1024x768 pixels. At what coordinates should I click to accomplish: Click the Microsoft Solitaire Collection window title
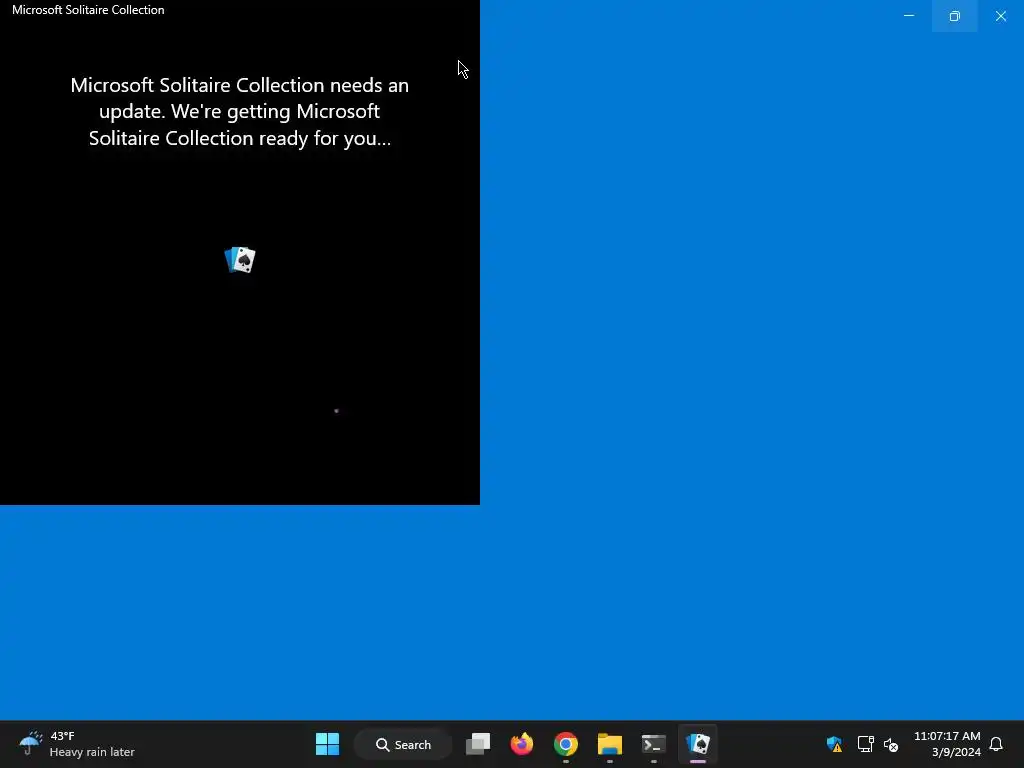point(88,10)
